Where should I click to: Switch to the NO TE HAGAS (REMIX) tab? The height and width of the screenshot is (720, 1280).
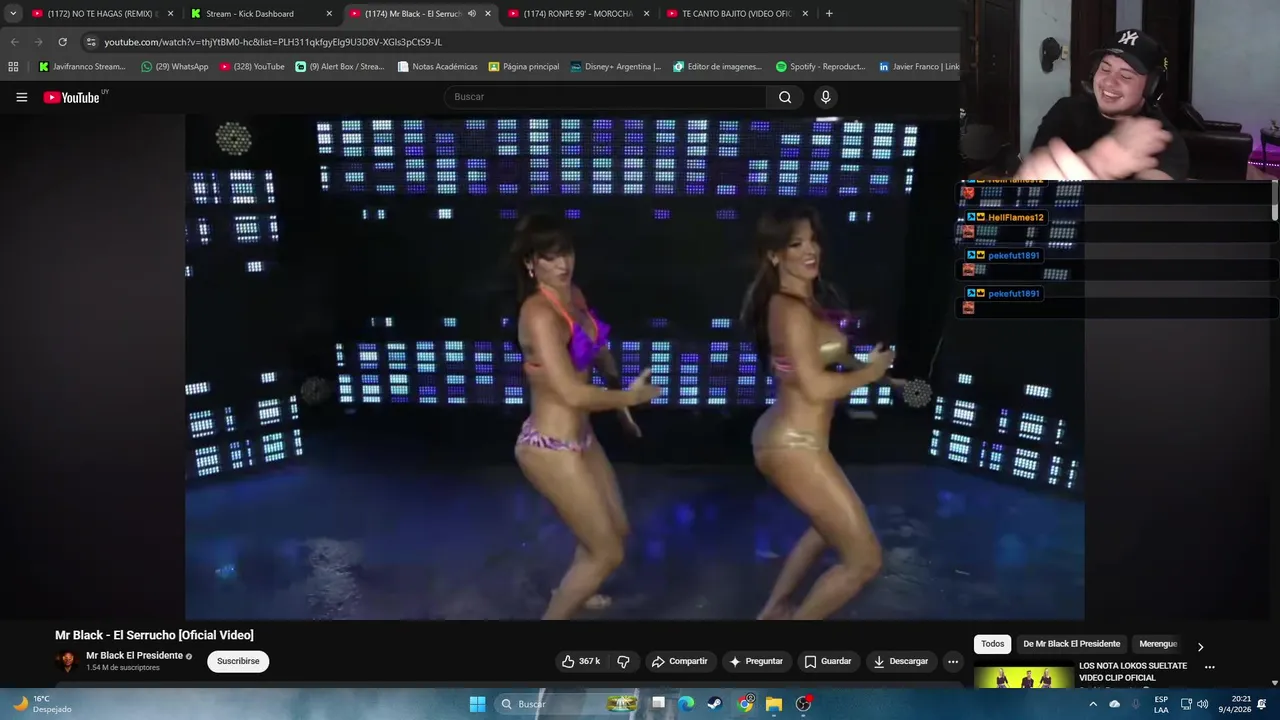coord(100,14)
